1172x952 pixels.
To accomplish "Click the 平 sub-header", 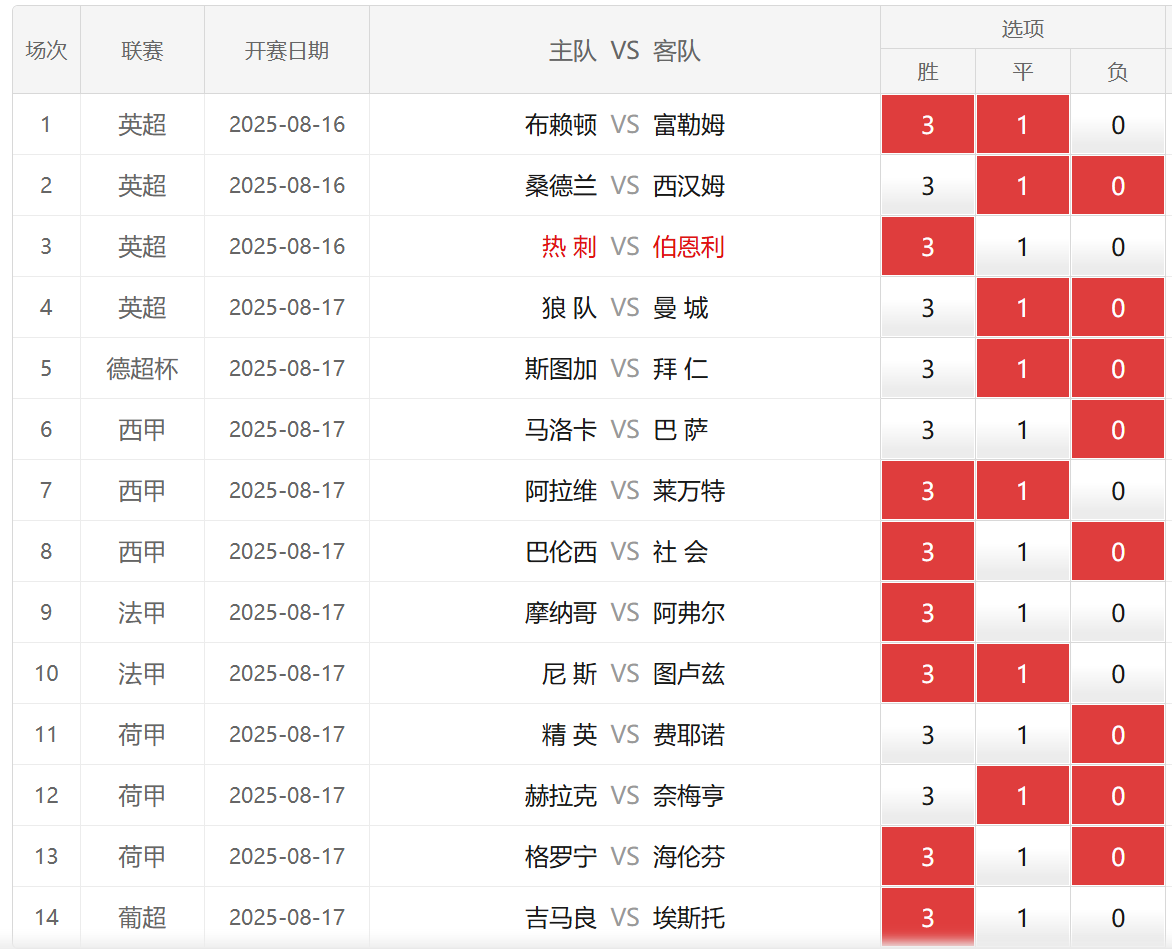I will [1023, 72].
